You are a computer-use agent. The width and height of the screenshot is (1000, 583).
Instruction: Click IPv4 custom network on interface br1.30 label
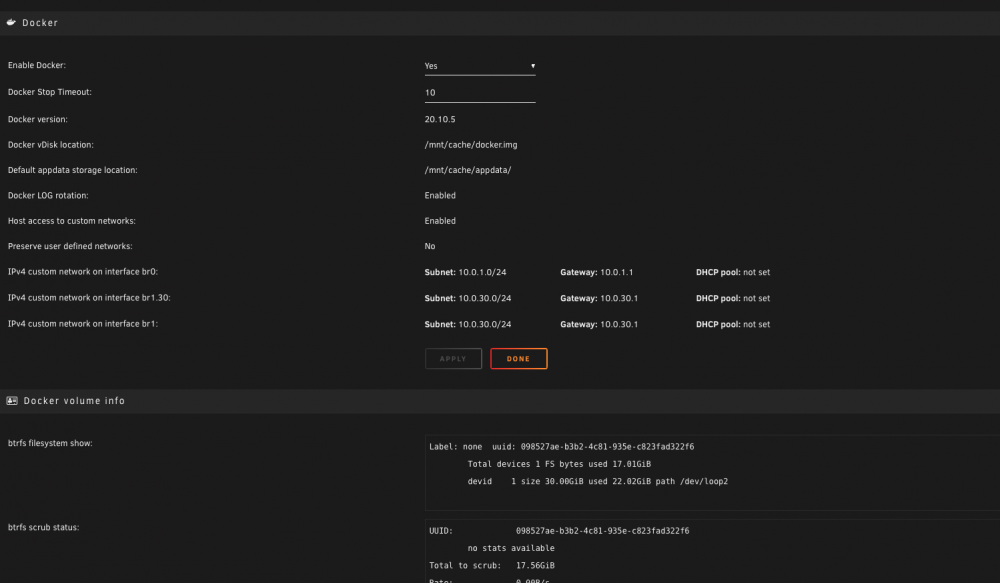(89, 298)
